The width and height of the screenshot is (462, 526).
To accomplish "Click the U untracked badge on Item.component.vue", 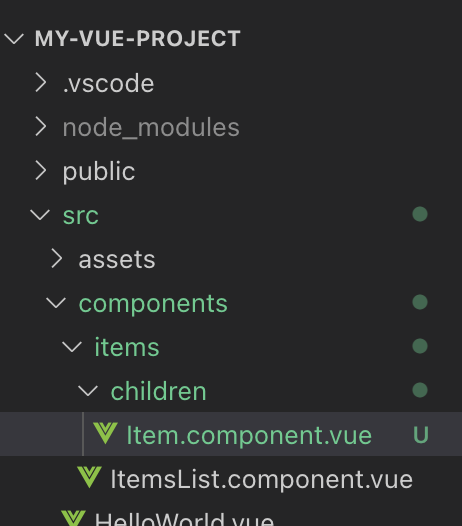I will click(x=421, y=435).
